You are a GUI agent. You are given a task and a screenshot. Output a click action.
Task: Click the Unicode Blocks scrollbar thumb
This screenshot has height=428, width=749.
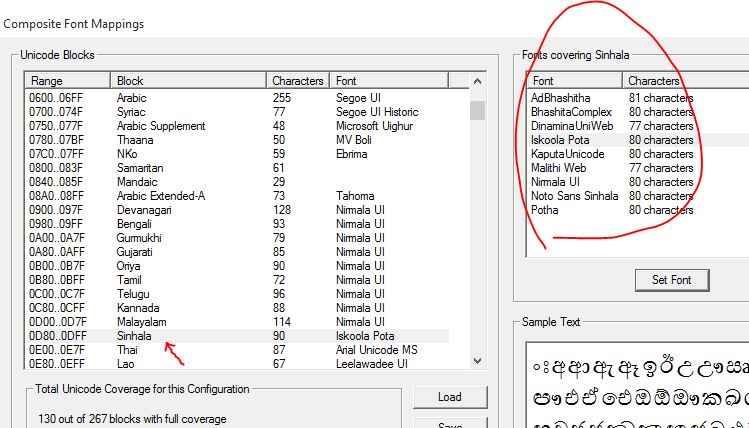pyautogui.click(x=477, y=110)
